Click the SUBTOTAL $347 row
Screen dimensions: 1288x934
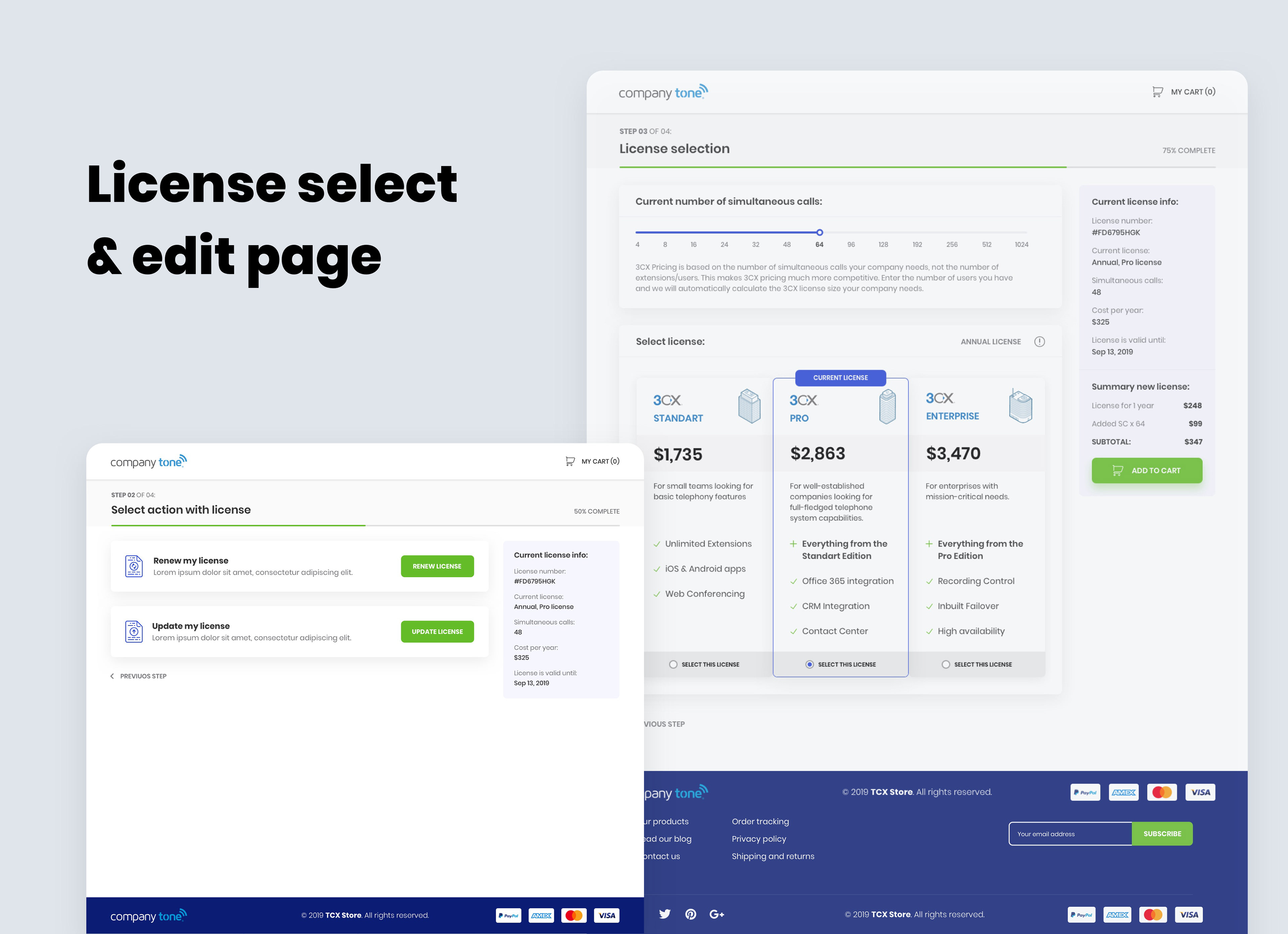click(1146, 442)
